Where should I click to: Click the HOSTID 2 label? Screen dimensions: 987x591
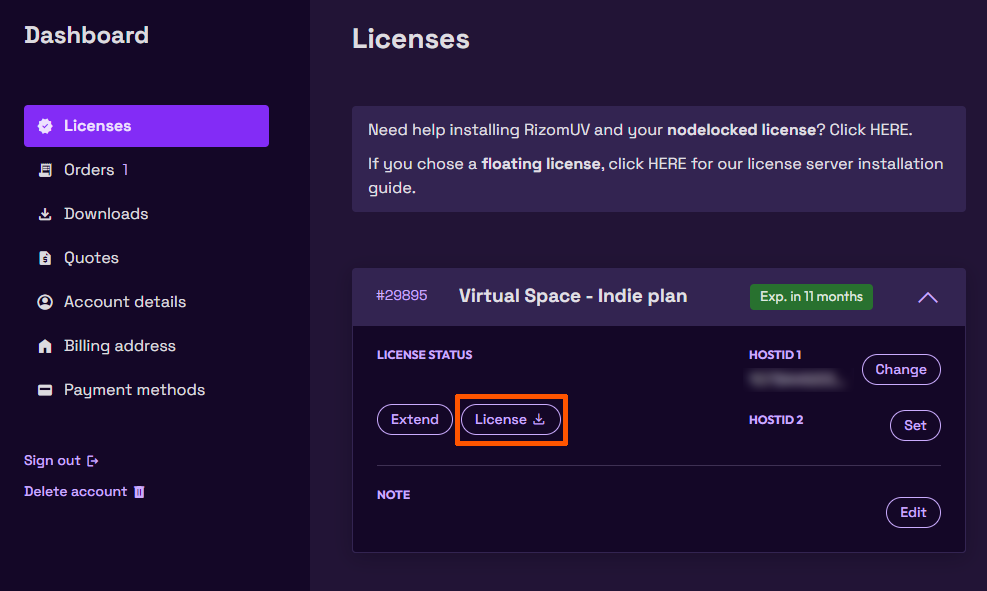tap(776, 420)
